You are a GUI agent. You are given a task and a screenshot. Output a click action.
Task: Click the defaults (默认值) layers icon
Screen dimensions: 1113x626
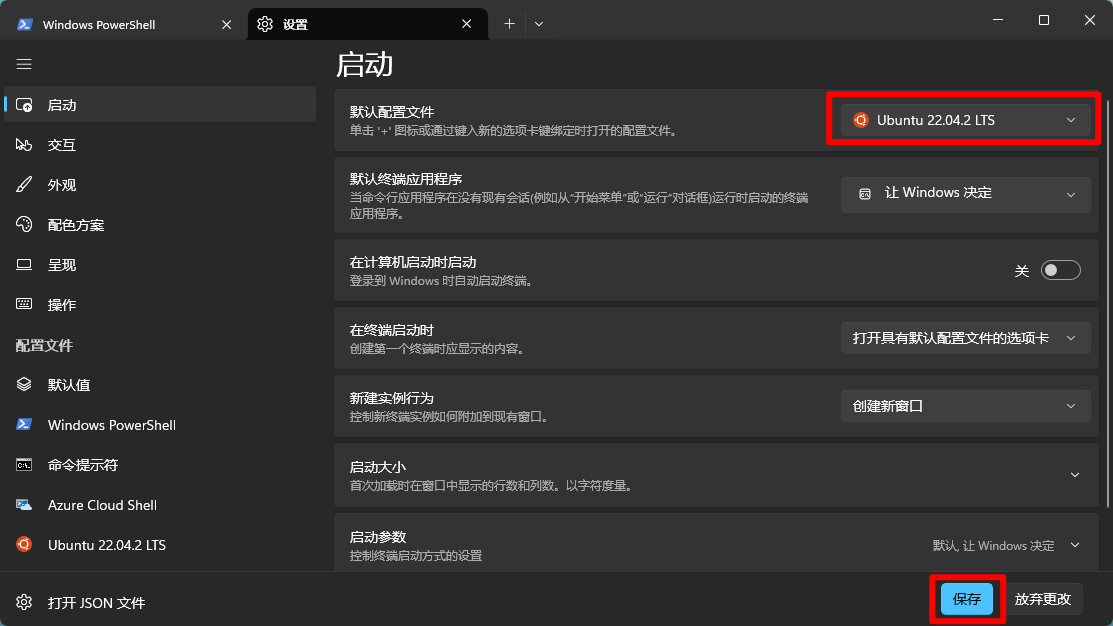click(24, 384)
